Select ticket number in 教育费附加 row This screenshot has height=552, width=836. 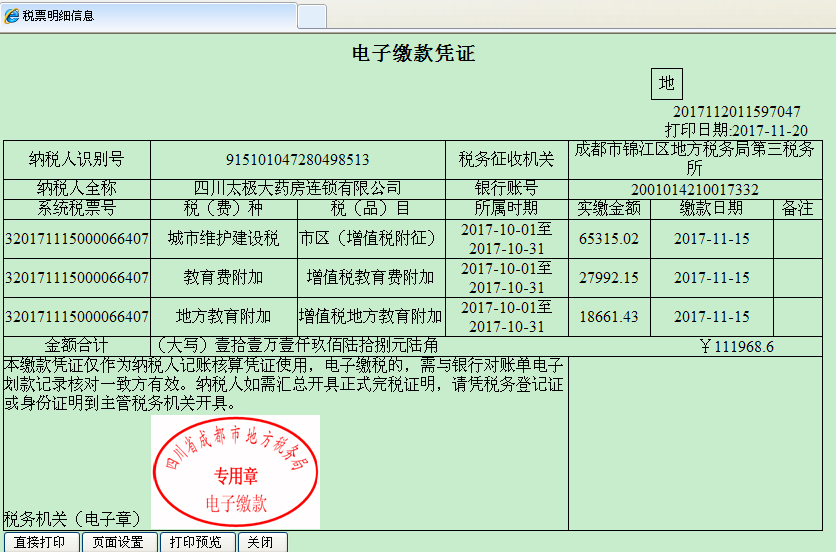[x=77, y=278]
